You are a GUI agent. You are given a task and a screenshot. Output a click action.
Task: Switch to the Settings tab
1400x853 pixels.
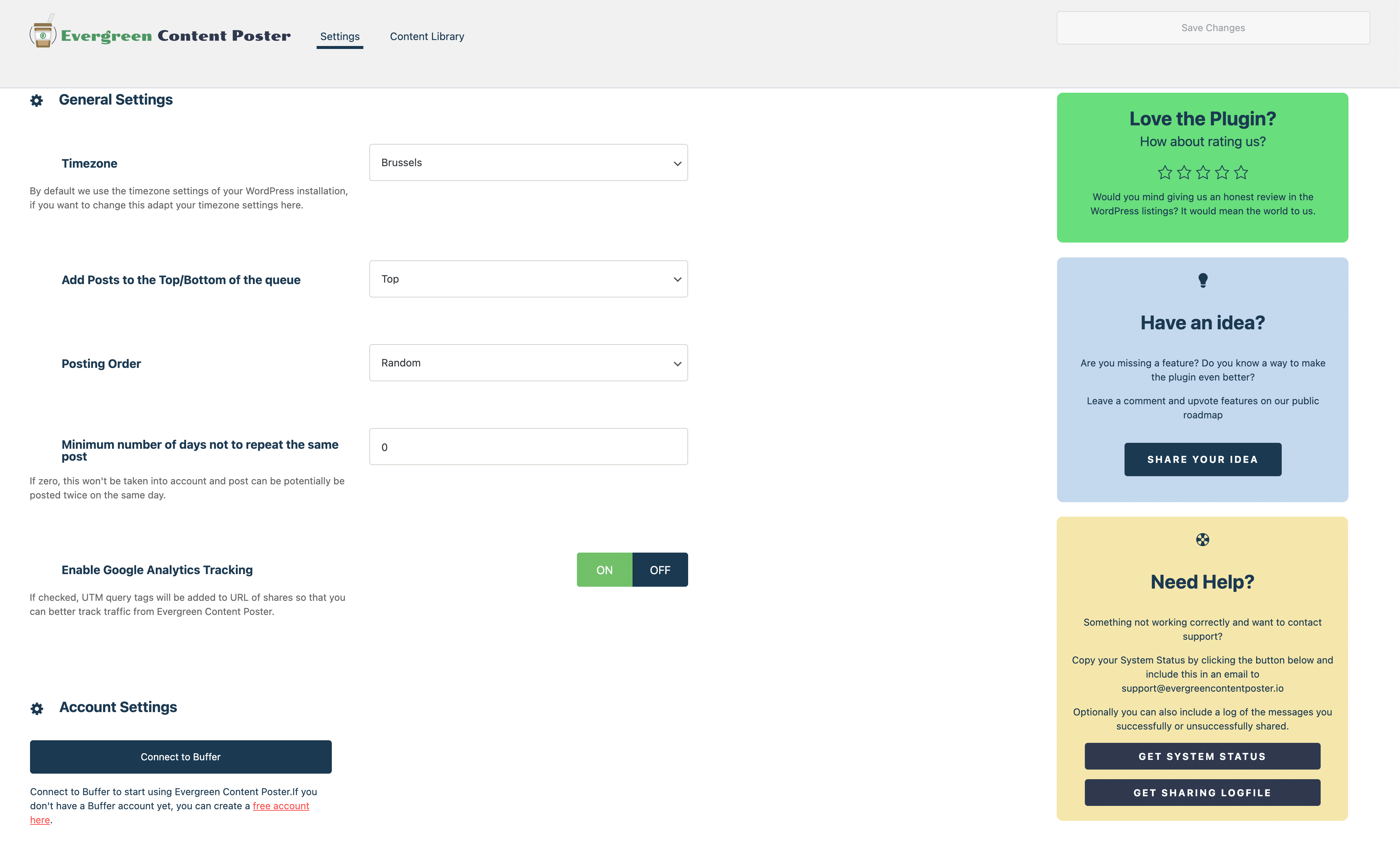(x=339, y=36)
